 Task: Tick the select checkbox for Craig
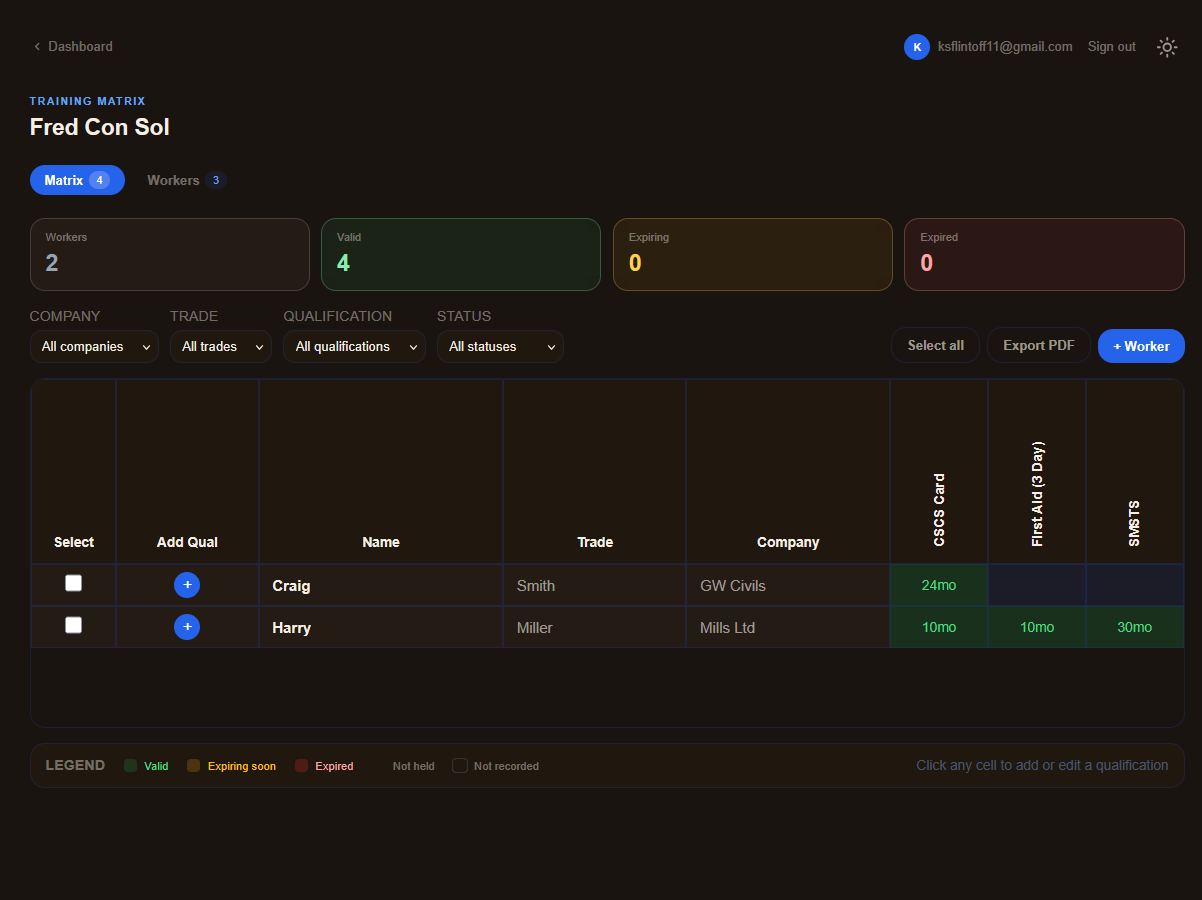pos(73,583)
